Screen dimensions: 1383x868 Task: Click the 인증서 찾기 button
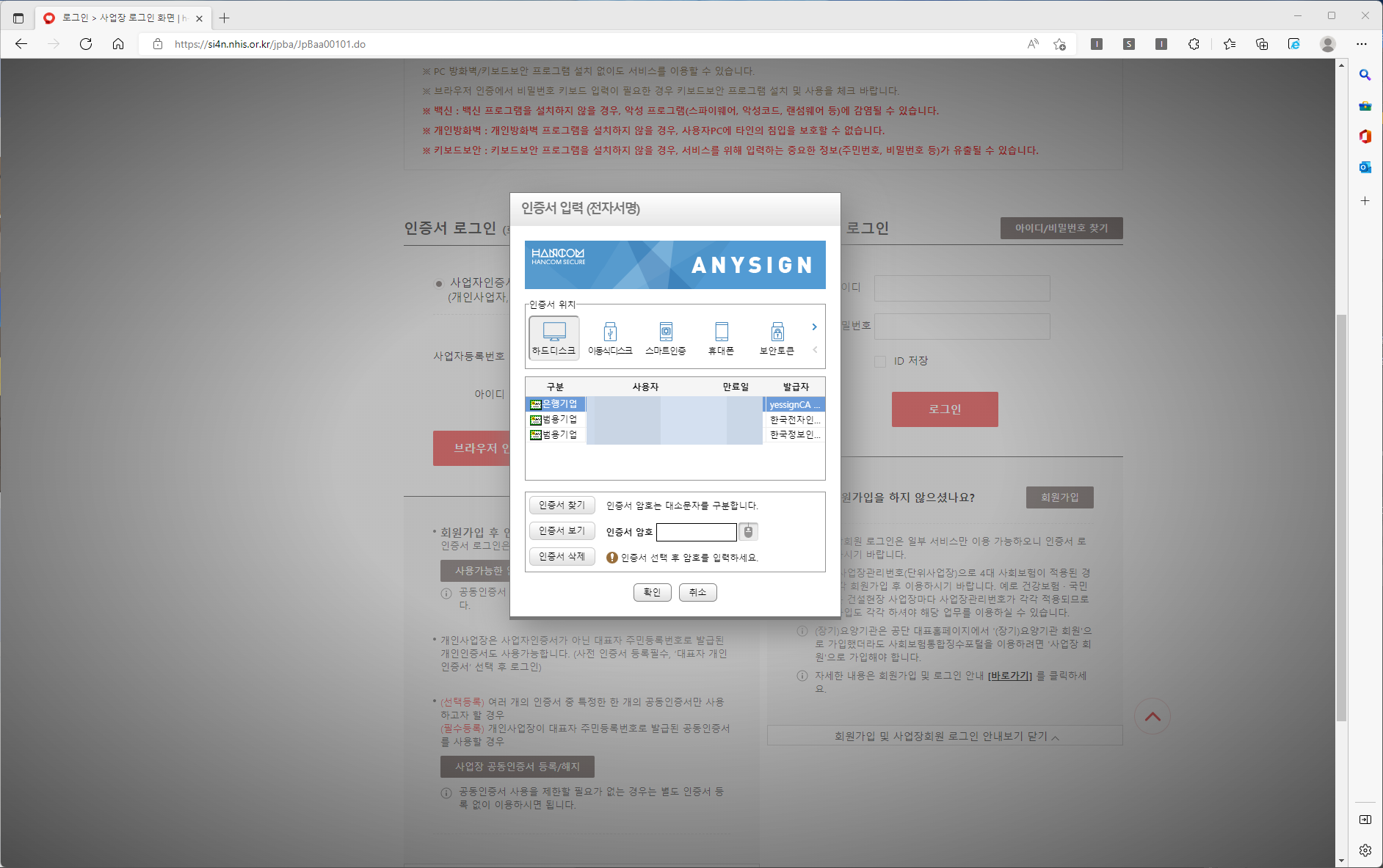coord(562,506)
